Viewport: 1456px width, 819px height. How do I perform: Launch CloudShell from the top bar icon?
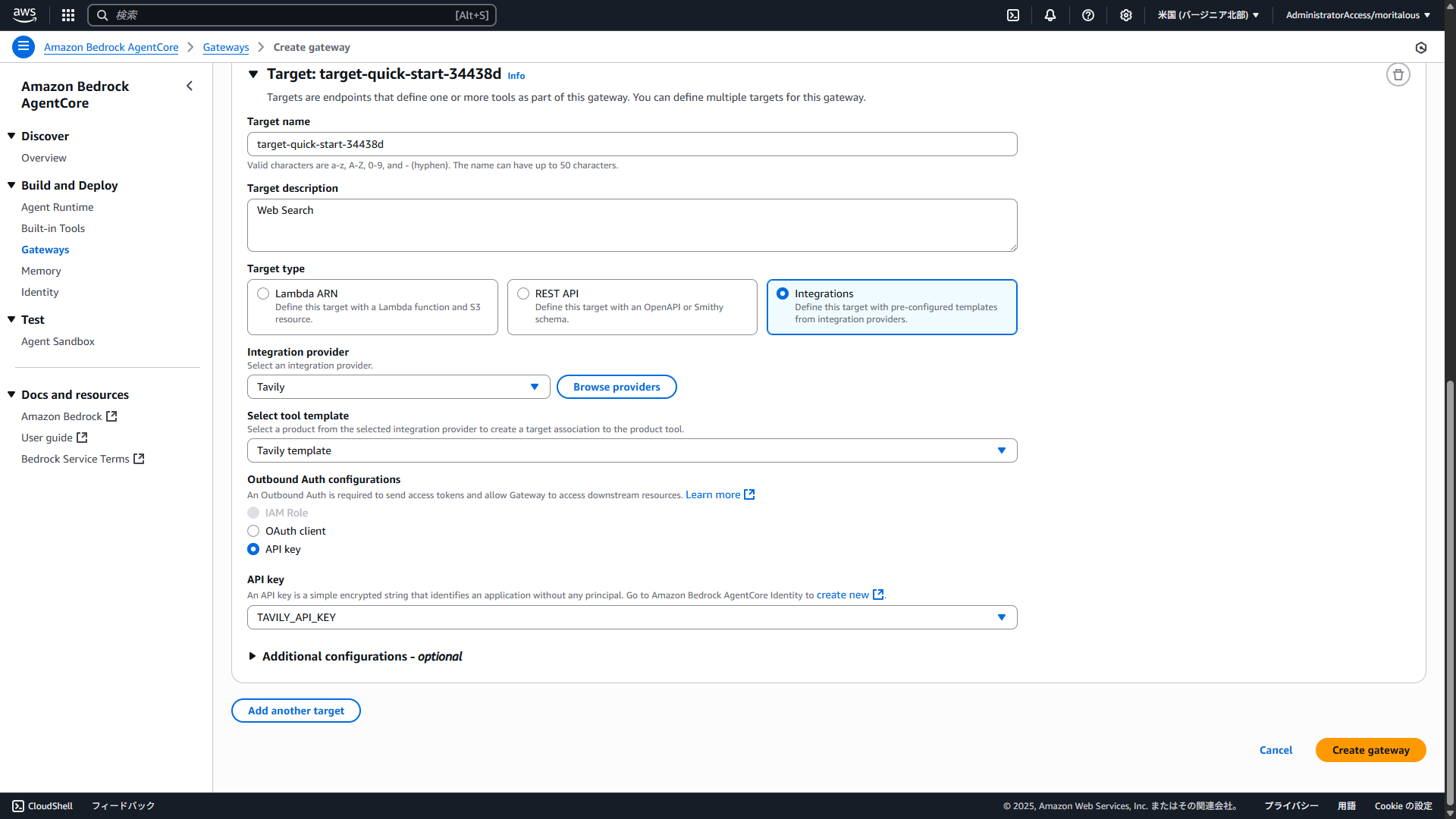(1013, 15)
